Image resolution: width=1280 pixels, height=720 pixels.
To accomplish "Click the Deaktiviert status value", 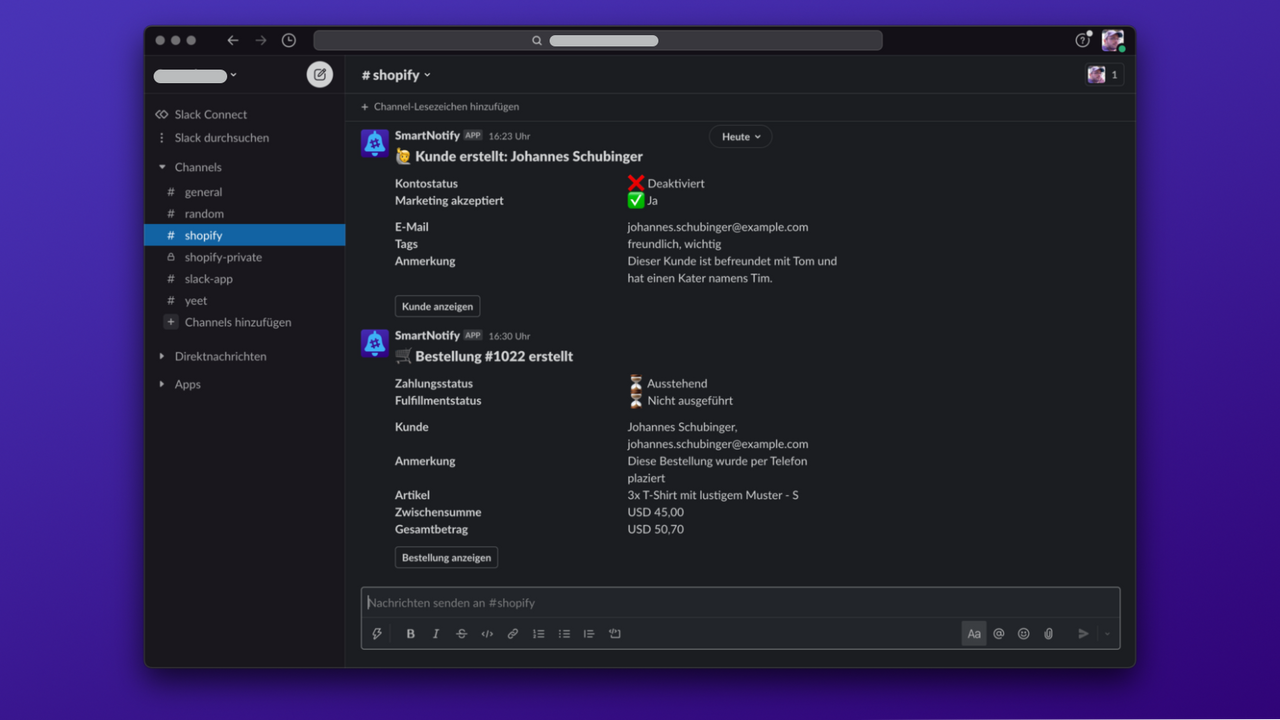I will 676,183.
